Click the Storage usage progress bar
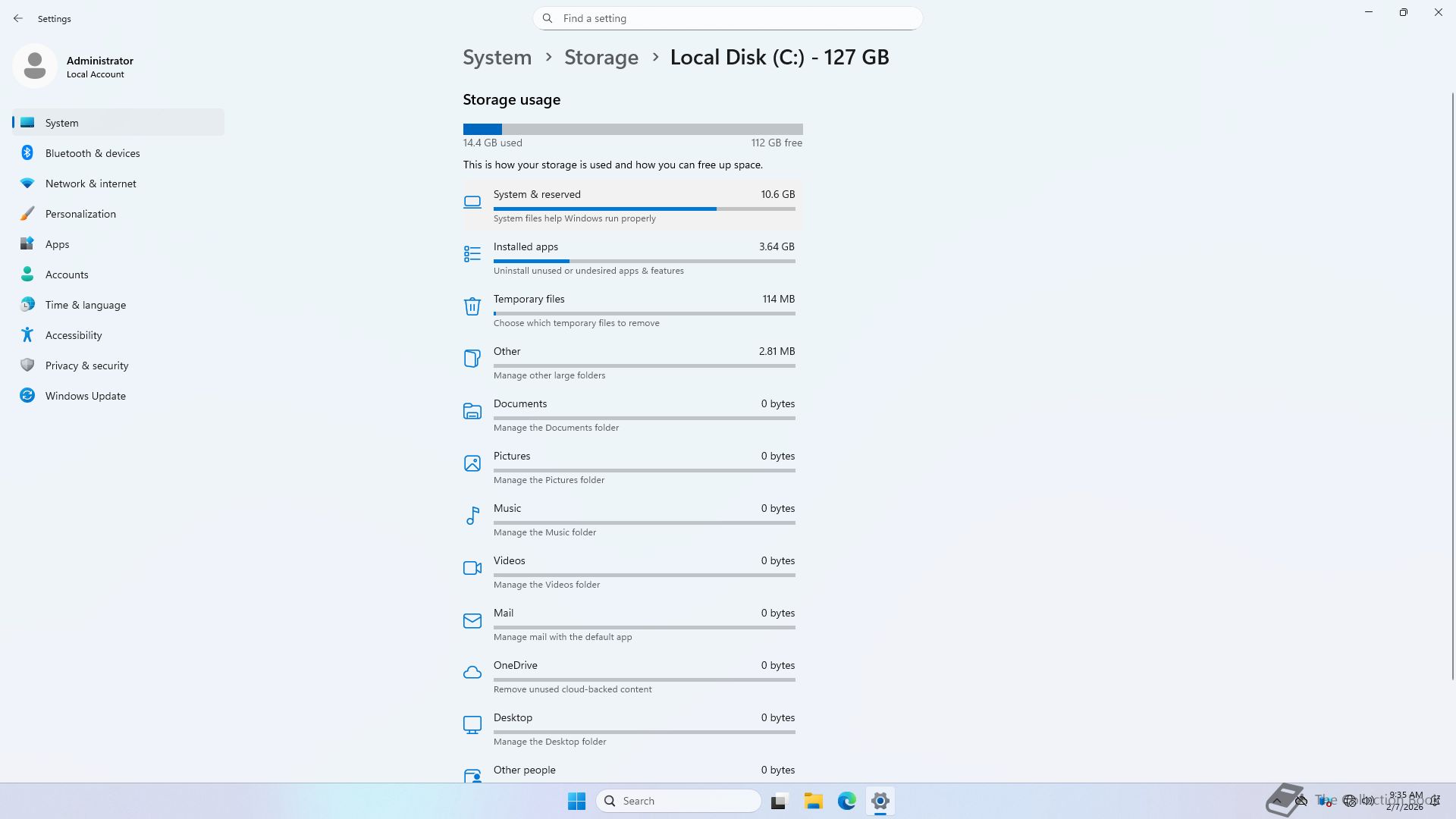This screenshot has height=819, width=1456. tap(632, 129)
